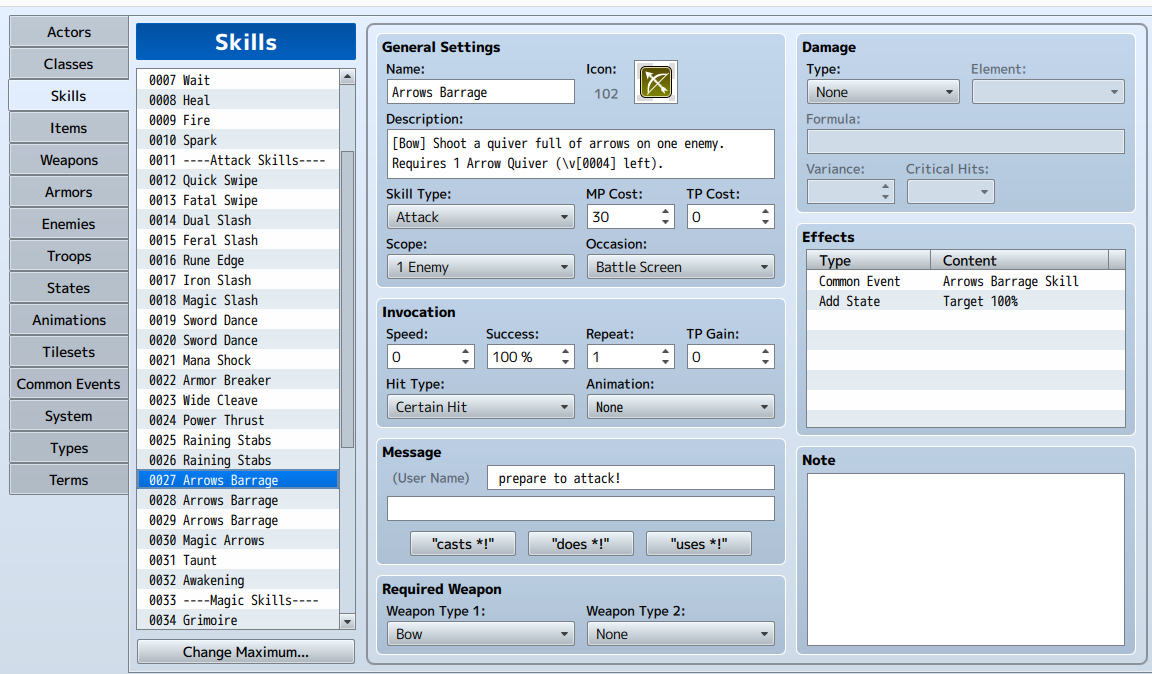Switch to the Tilesets tab
The height and width of the screenshot is (674, 1152).
pos(68,352)
